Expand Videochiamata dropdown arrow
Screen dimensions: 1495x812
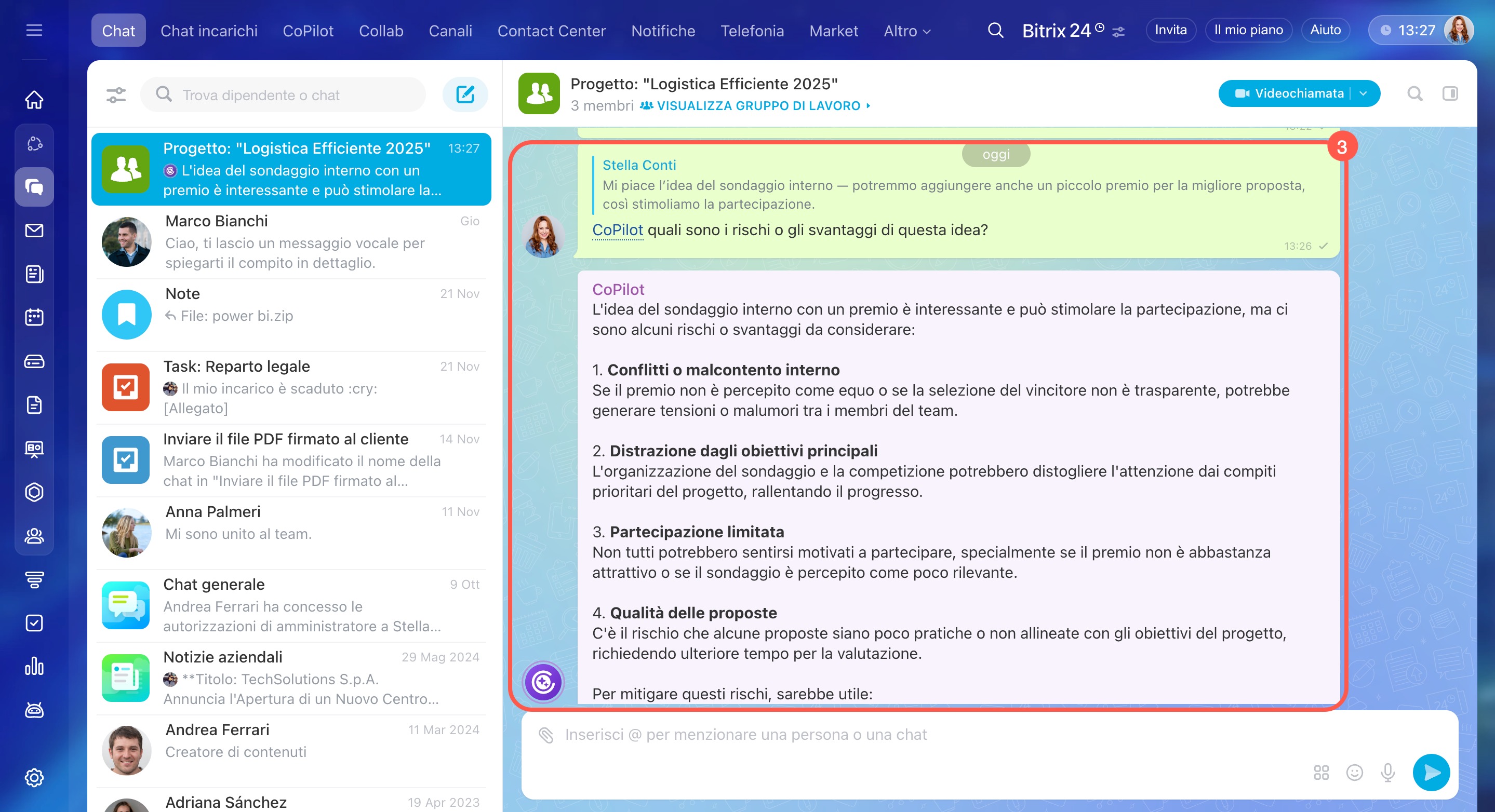coord(1363,93)
